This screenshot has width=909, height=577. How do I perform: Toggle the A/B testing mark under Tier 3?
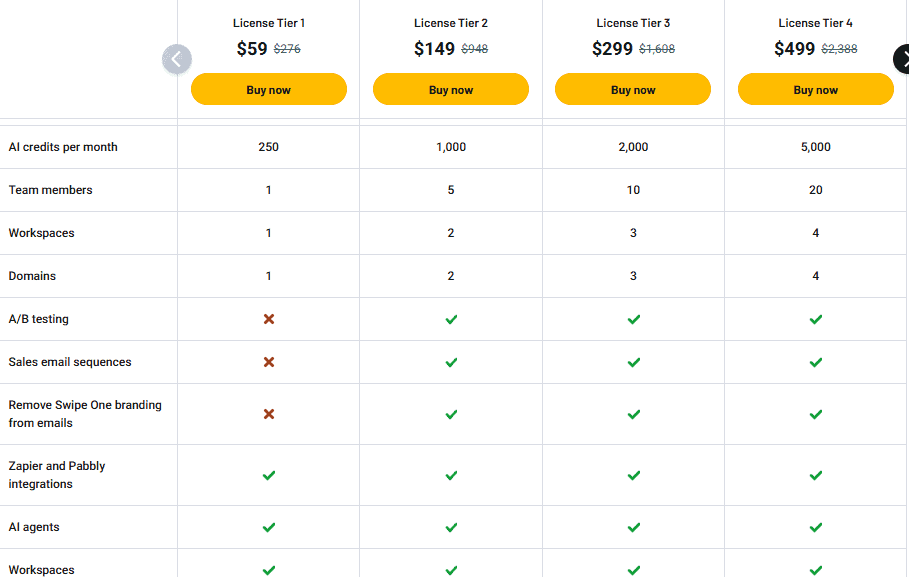(633, 319)
